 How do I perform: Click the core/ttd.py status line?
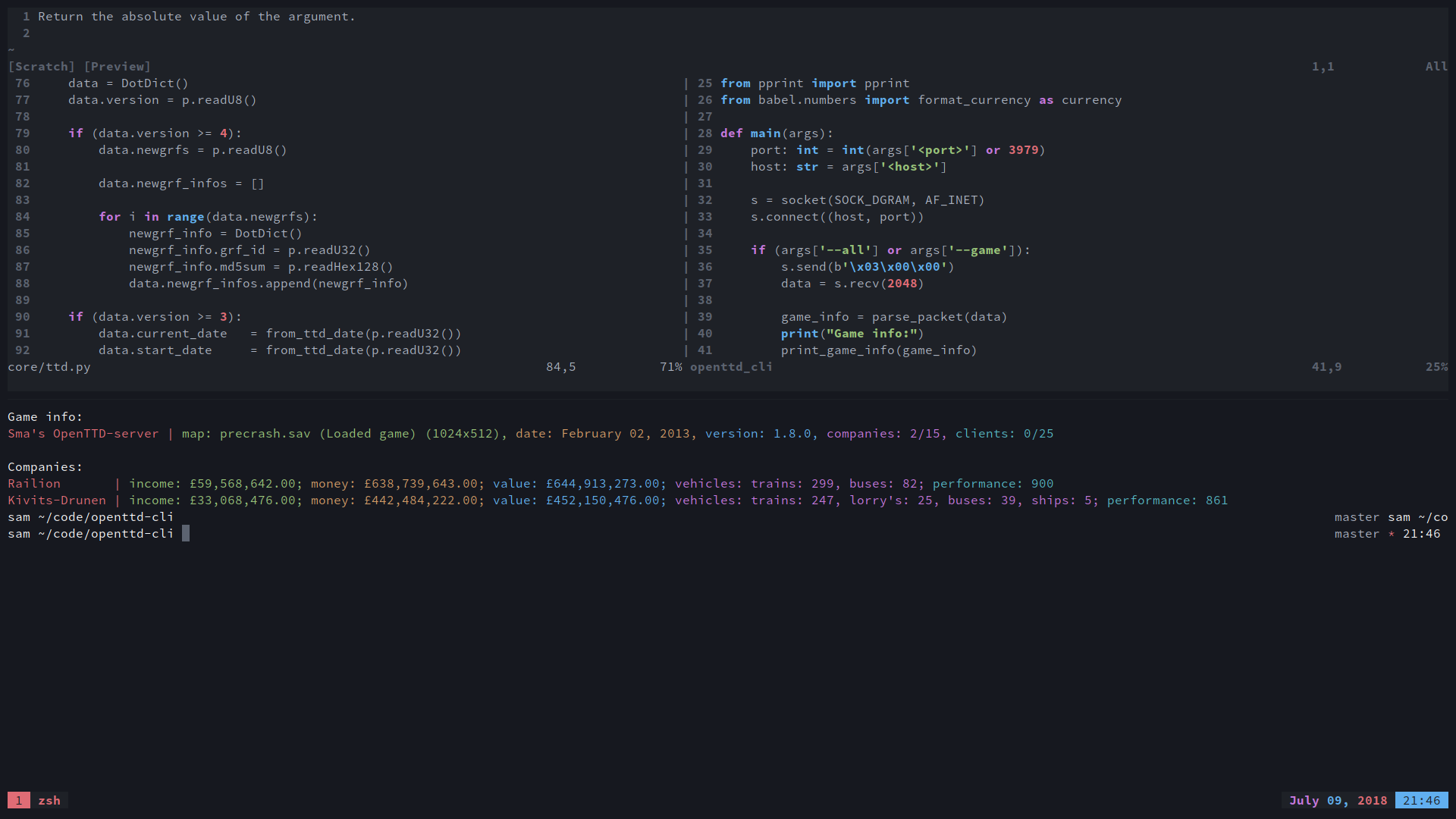[49, 367]
